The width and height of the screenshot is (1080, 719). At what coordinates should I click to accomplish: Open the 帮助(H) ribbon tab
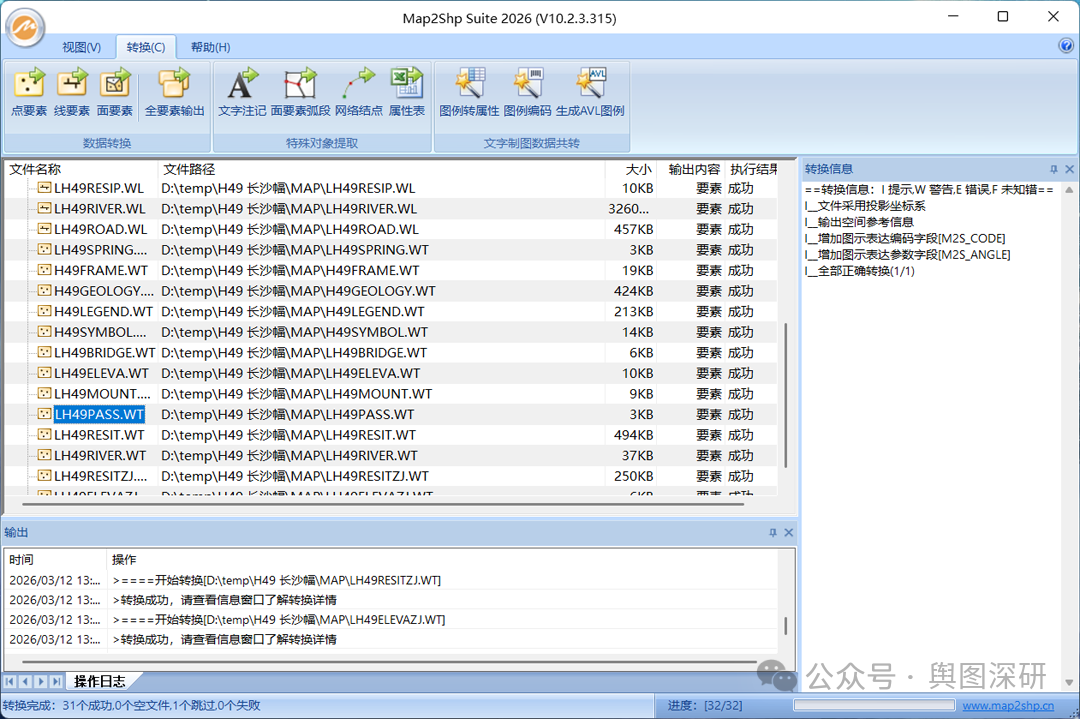tap(210, 47)
